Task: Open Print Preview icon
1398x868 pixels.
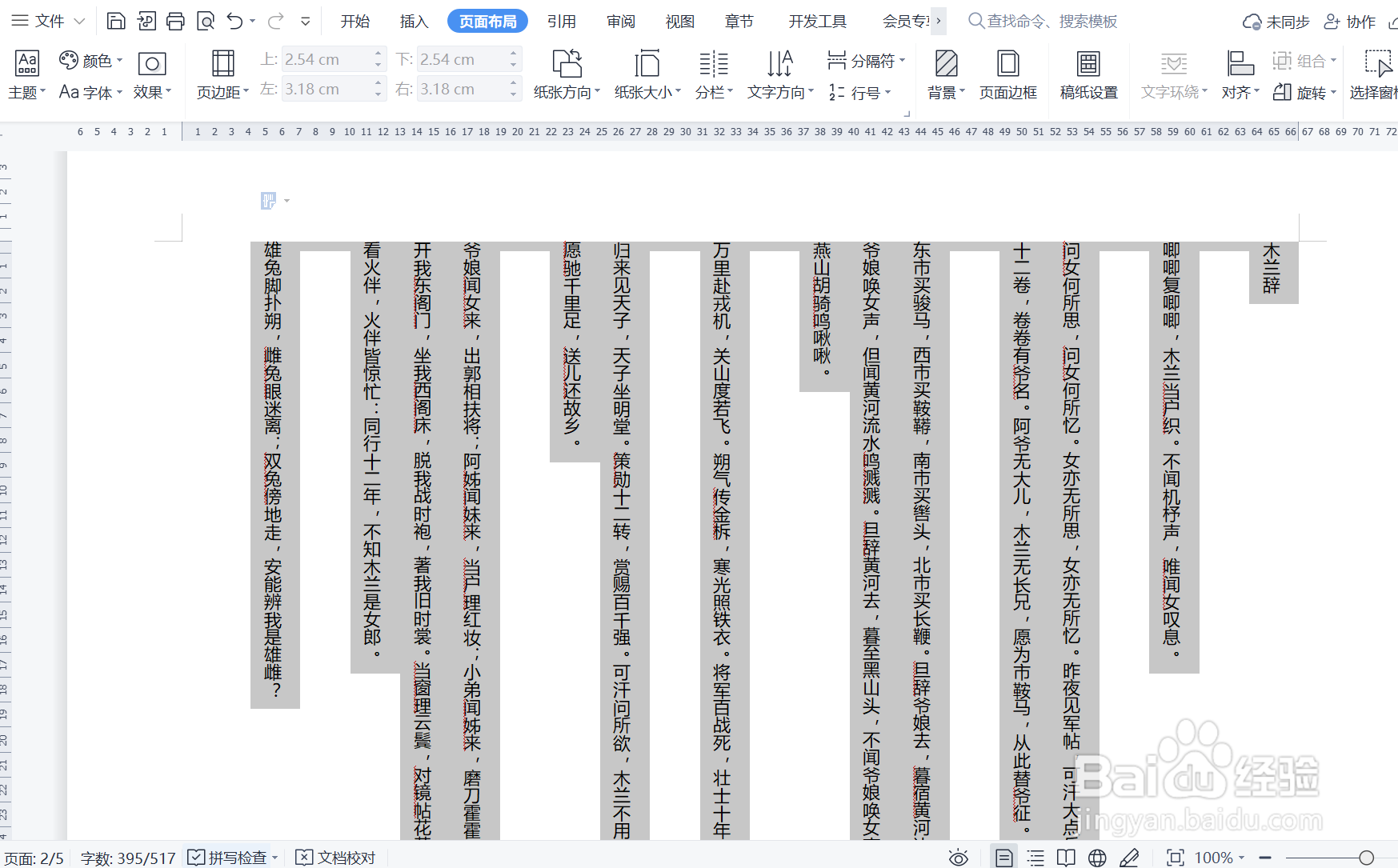Action: [x=206, y=21]
